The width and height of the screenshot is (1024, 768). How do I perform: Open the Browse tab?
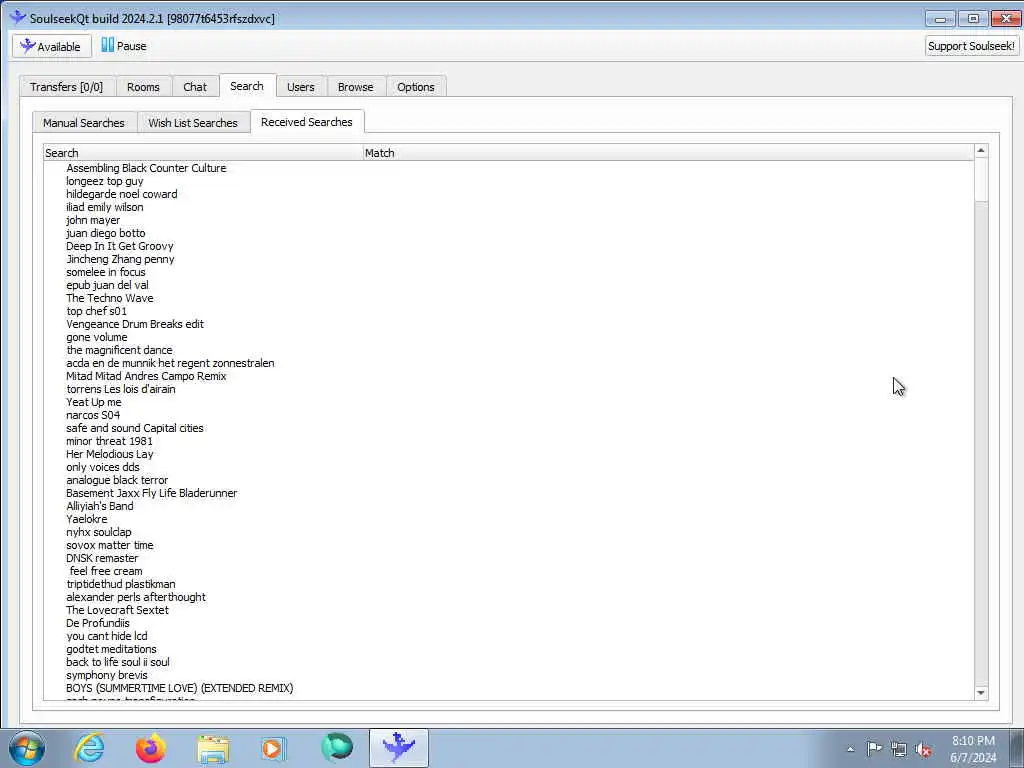(355, 87)
